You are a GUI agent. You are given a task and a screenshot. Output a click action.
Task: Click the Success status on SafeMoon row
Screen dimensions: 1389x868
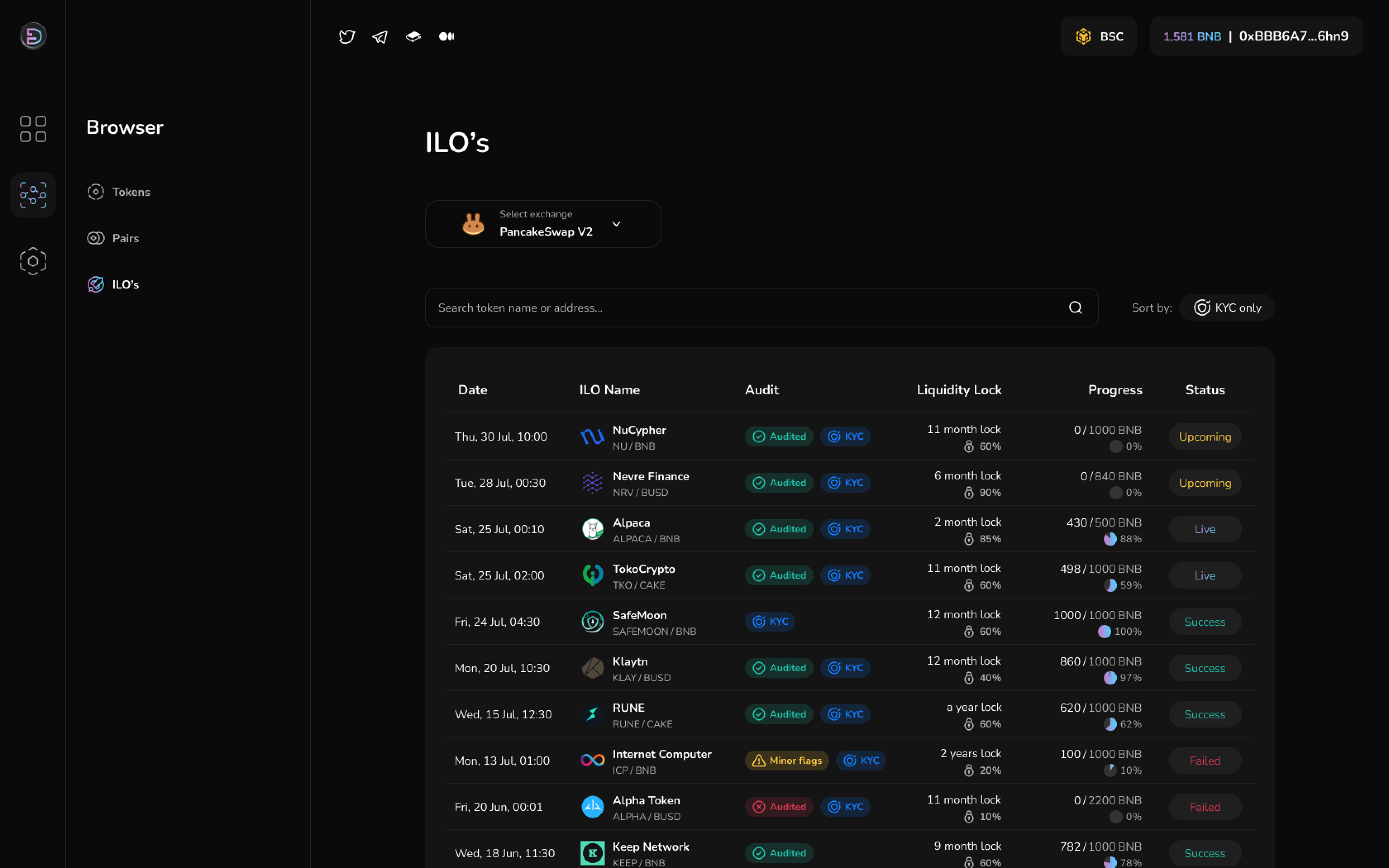(1205, 622)
